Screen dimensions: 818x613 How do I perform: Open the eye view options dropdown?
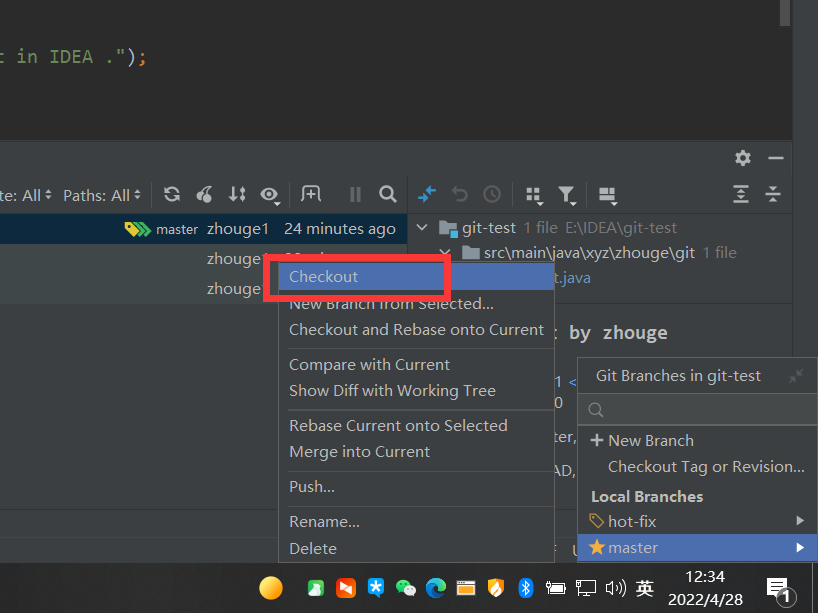tap(270, 196)
